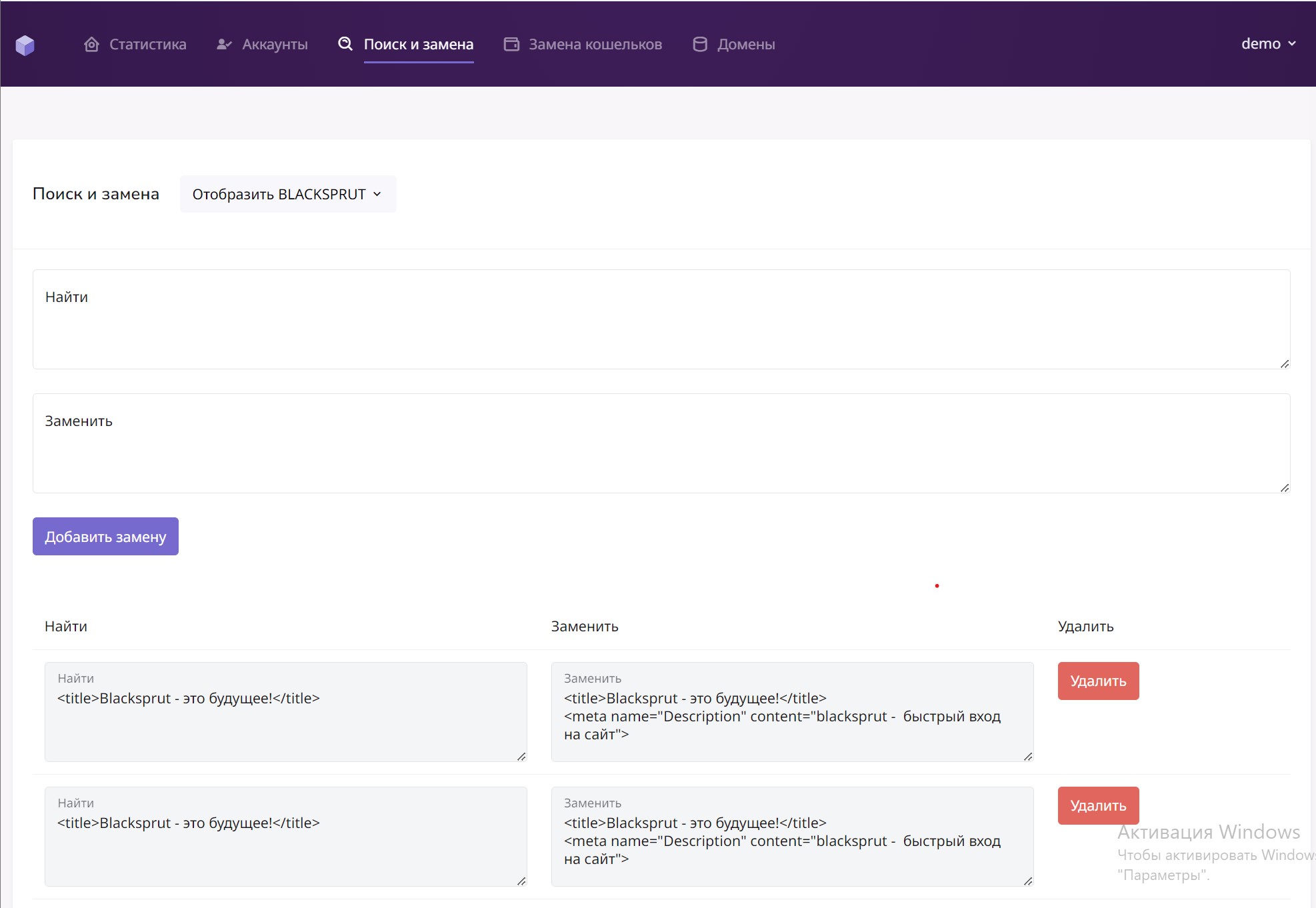The height and width of the screenshot is (908, 1316).
Task: Delete the second replacement with Удалить
Action: [1098, 805]
